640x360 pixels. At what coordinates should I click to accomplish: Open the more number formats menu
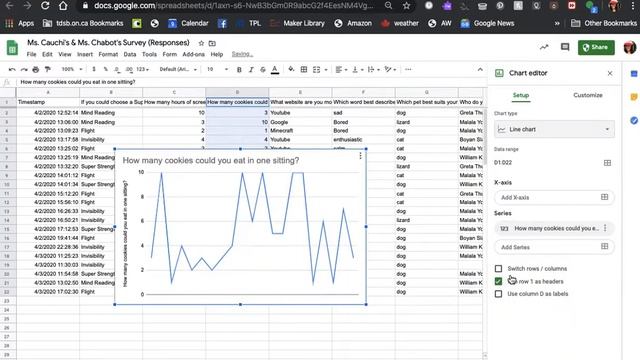(x=142, y=69)
